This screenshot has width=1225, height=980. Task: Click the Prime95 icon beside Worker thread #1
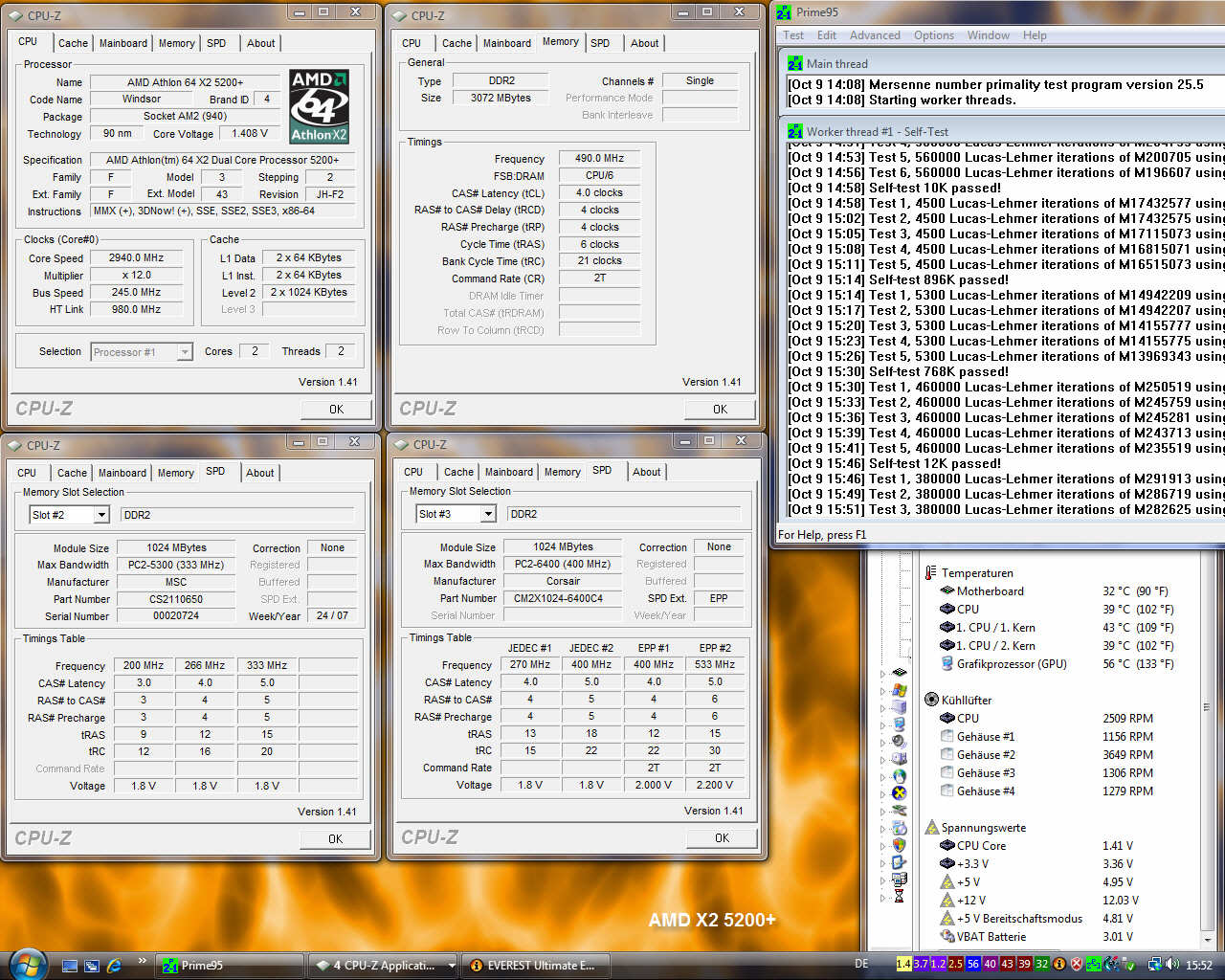click(794, 131)
